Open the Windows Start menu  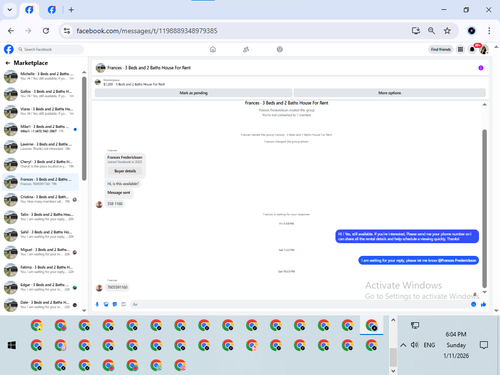tap(12, 345)
